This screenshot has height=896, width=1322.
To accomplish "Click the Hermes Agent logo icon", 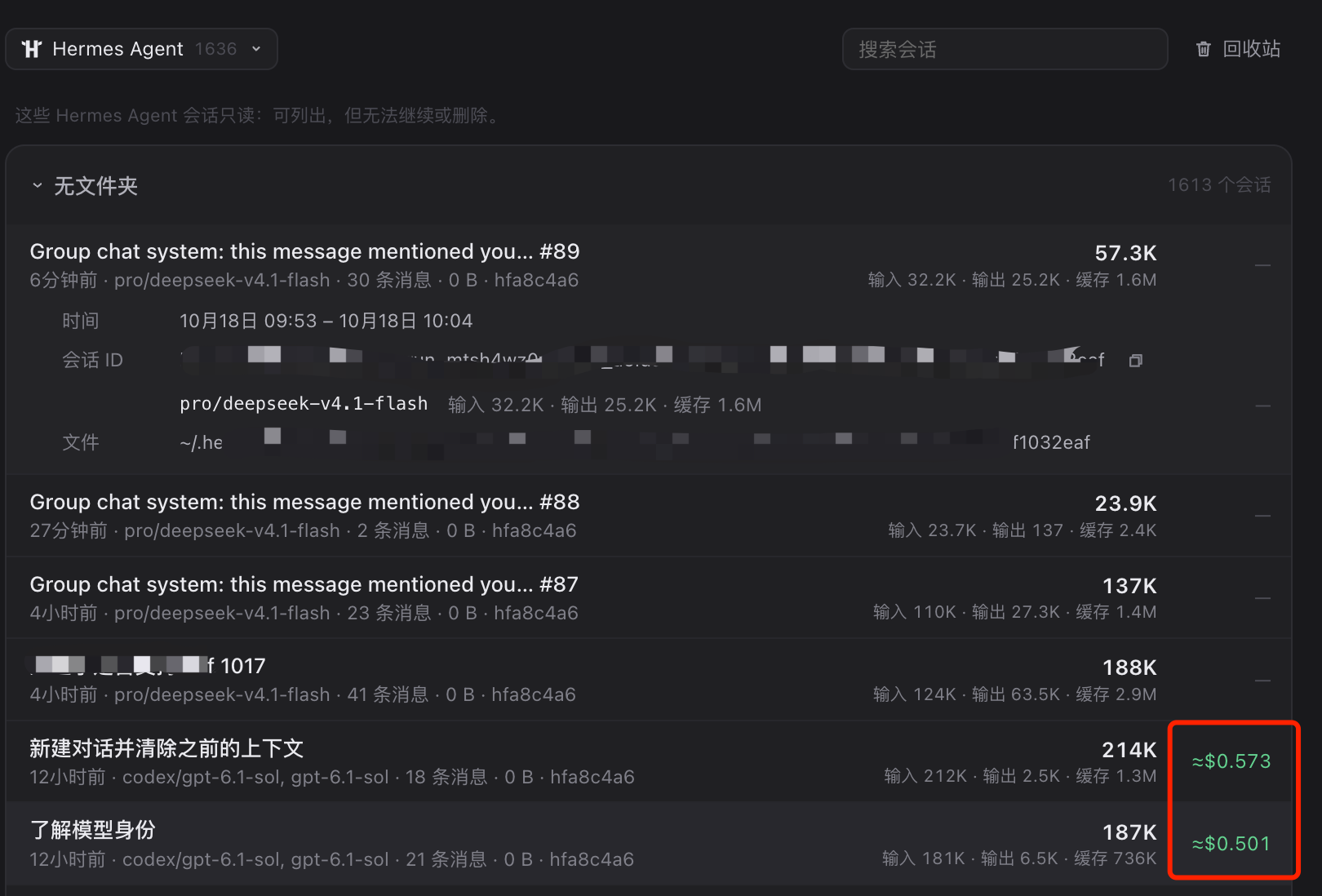I will [x=32, y=49].
